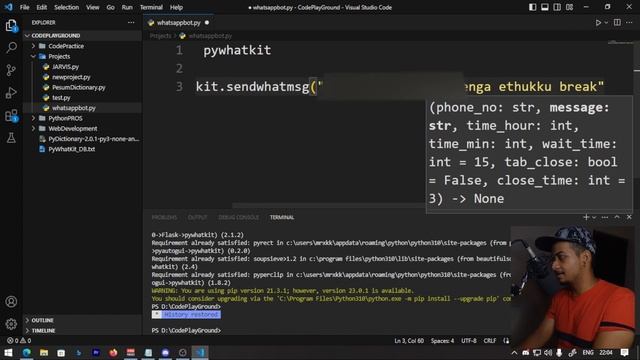Open editor More Actions ellipsis

(x=629, y=23)
